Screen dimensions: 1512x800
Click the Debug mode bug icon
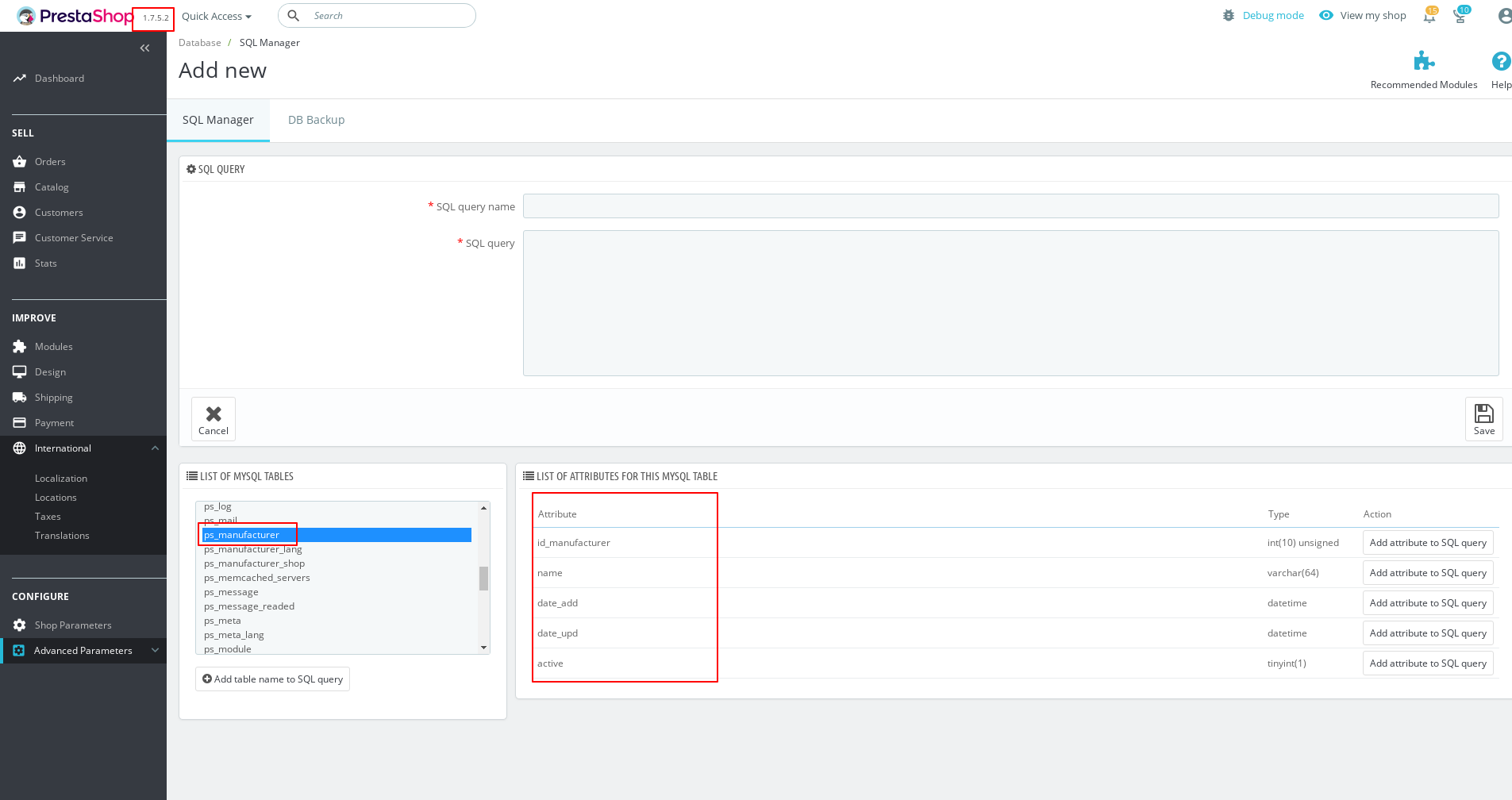(1229, 16)
